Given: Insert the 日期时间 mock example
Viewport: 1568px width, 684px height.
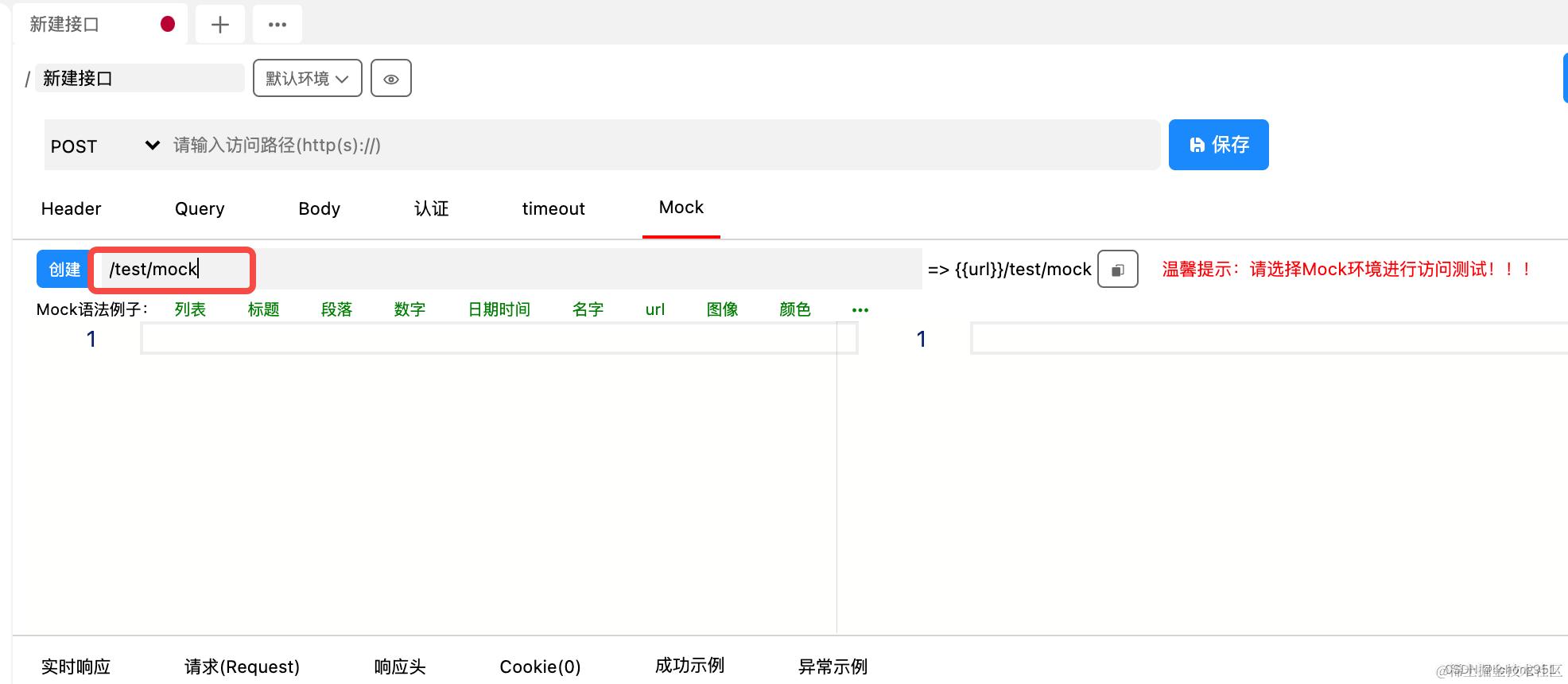Looking at the screenshot, I should pyautogui.click(x=499, y=309).
